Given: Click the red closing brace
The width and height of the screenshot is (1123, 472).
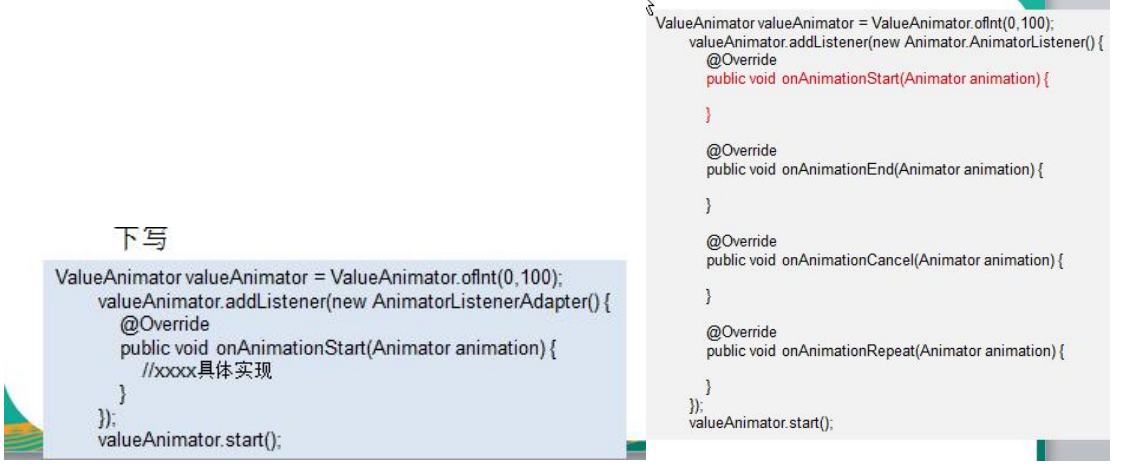Looking at the screenshot, I should 709,115.
